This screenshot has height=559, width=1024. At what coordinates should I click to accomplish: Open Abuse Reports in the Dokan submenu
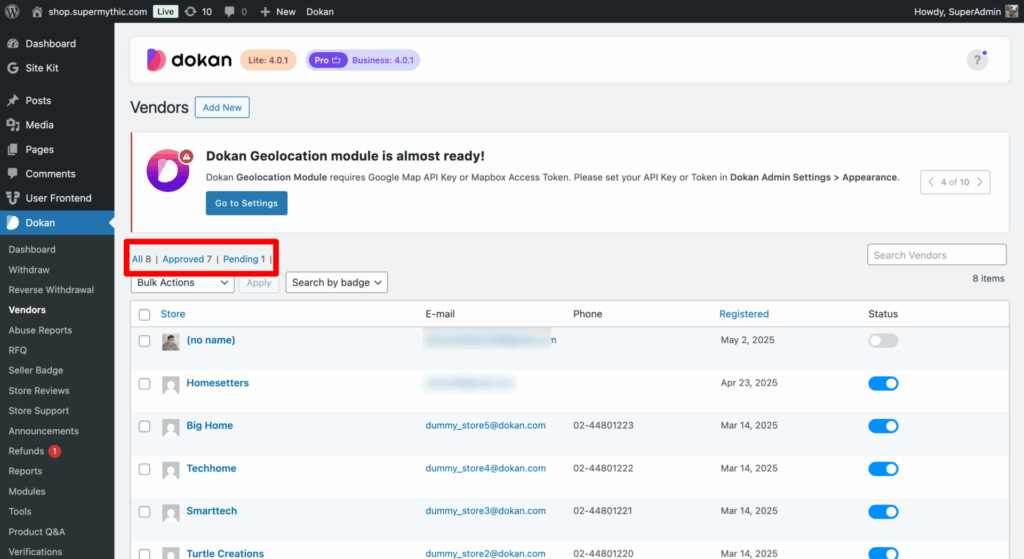click(40, 330)
